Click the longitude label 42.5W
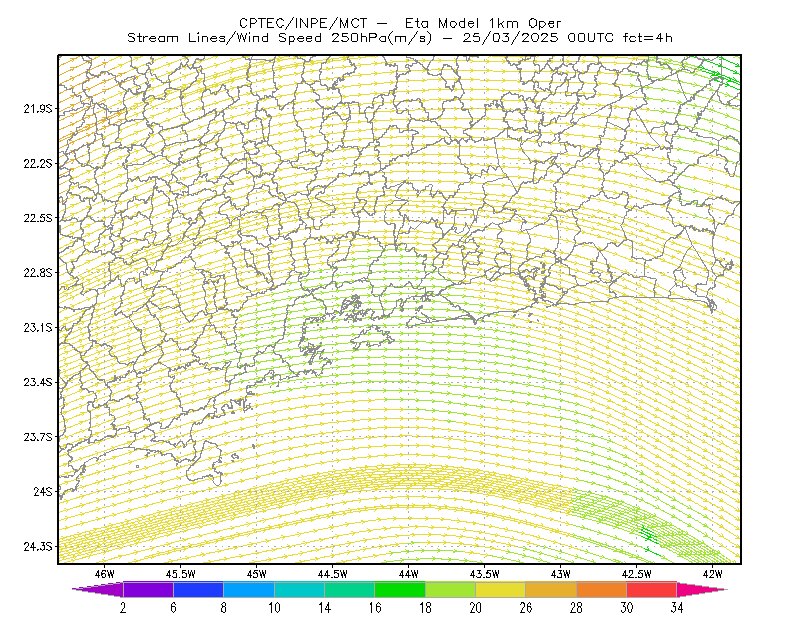The width and height of the screenshot is (800, 618). pos(637,574)
